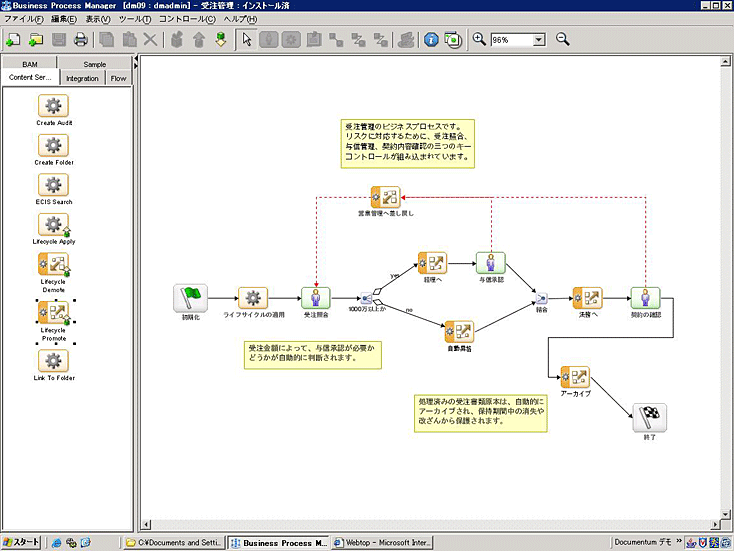Click the print icon in toolbar
The image size is (734, 551).
(x=80, y=40)
